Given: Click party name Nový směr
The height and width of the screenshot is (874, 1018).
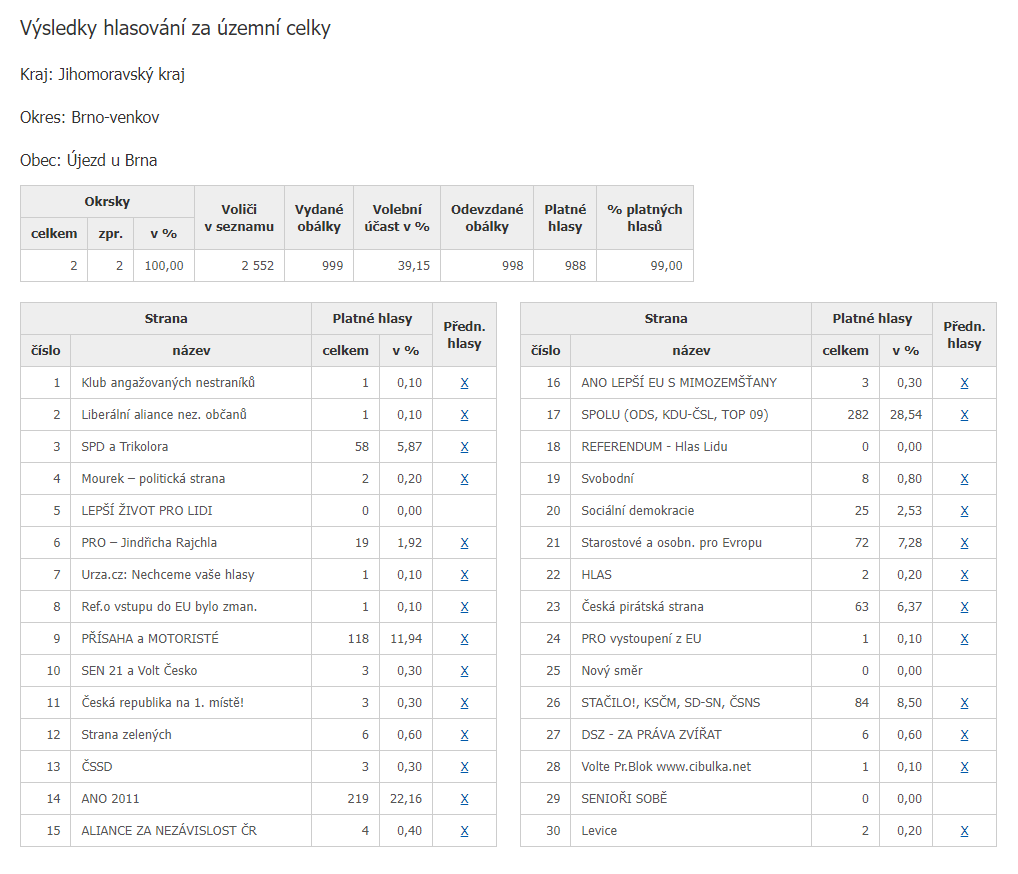Looking at the screenshot, I should point(612,671).
